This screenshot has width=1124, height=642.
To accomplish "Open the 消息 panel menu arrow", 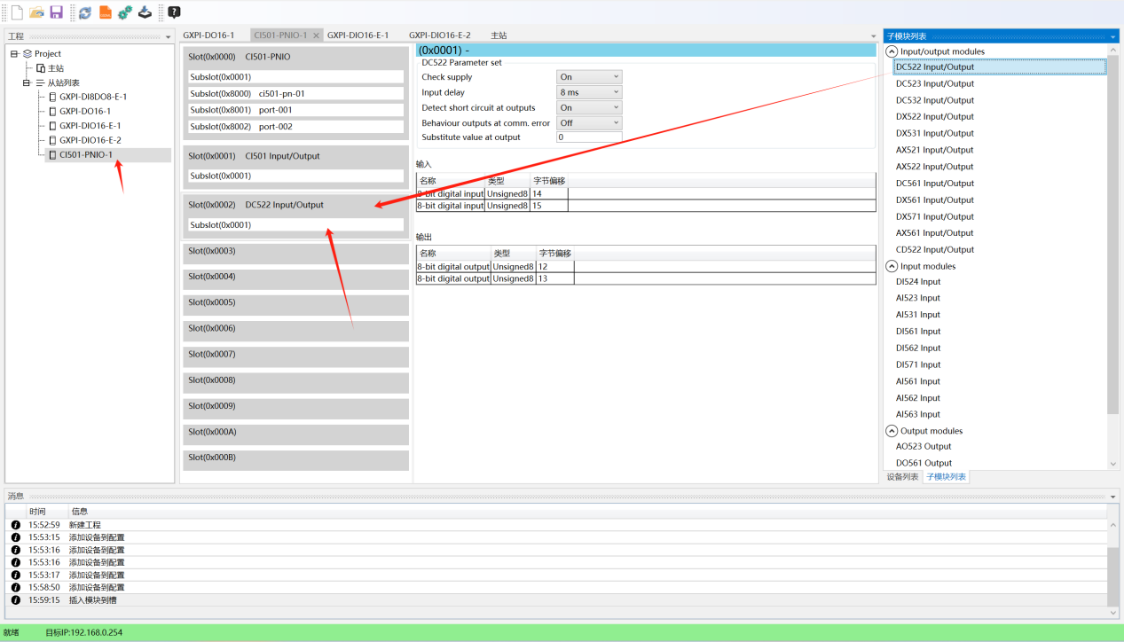I will point(1113,497).
